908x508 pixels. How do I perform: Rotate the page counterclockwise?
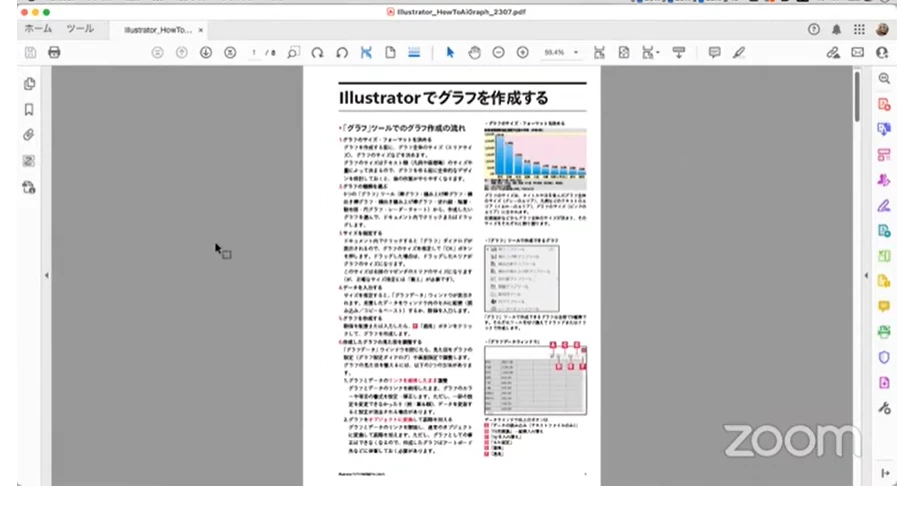(342, 53)
